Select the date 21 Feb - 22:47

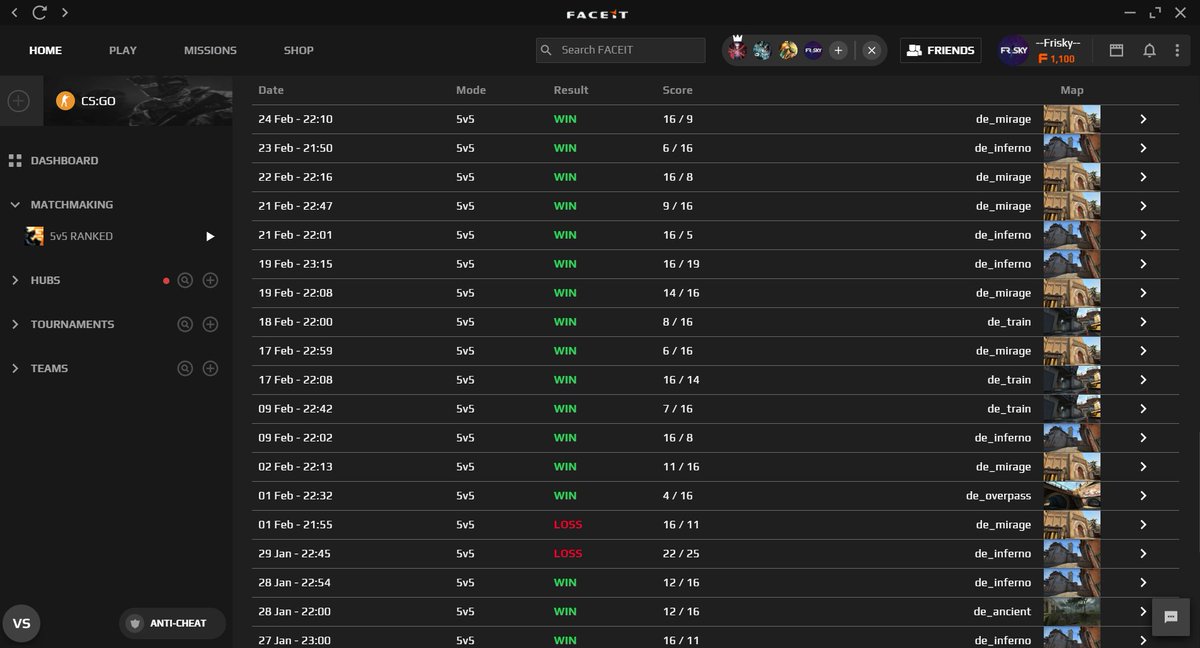(295, 206)
